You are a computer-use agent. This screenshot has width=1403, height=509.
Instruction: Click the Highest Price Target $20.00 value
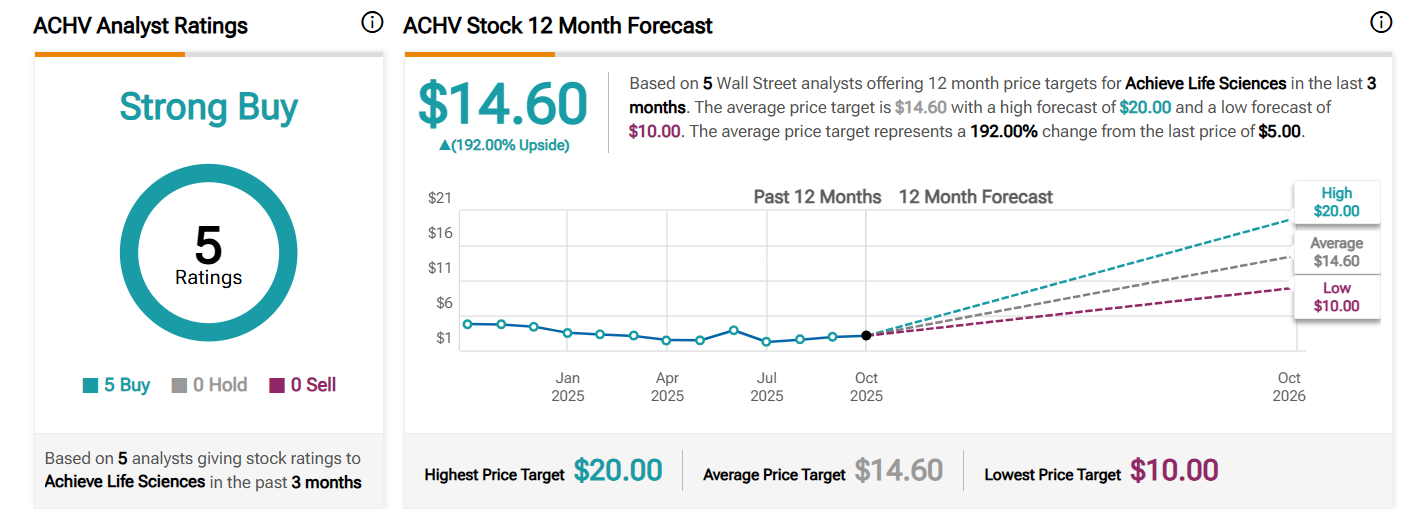[618, 471]
